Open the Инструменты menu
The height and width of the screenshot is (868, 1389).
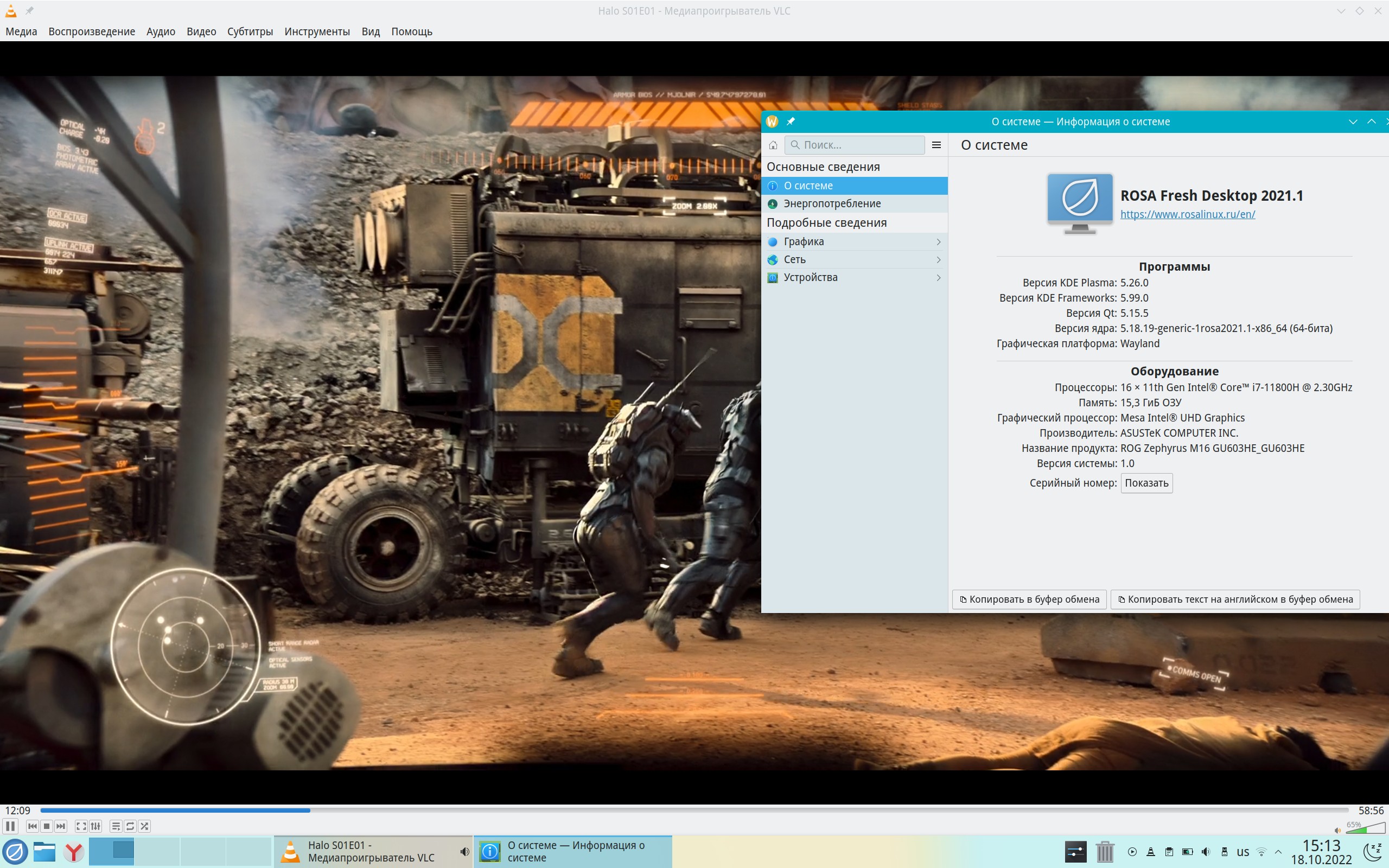pos(317,31)
